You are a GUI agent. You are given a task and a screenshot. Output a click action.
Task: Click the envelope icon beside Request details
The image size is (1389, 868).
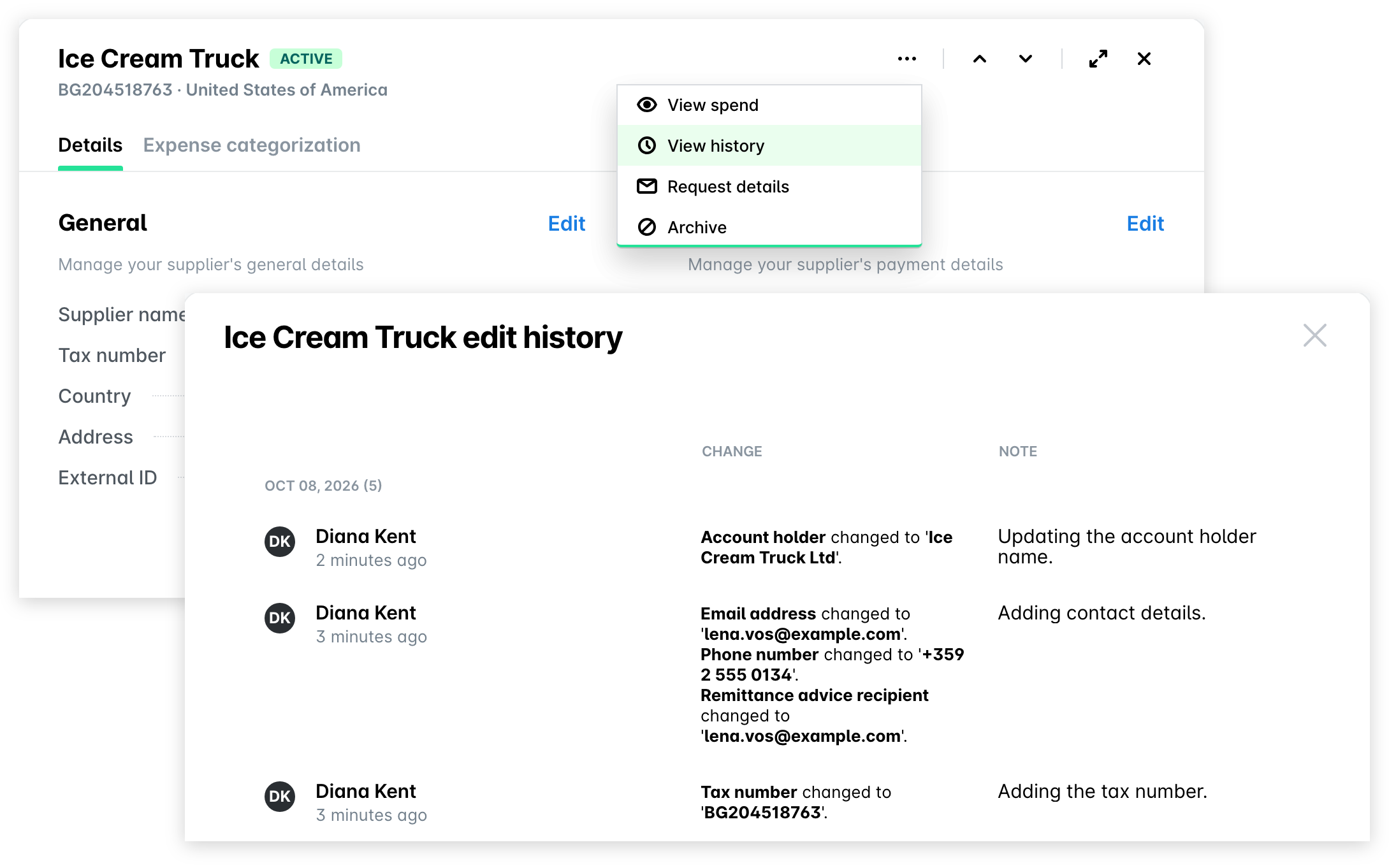pyautogui.click(x=647, y=186)
